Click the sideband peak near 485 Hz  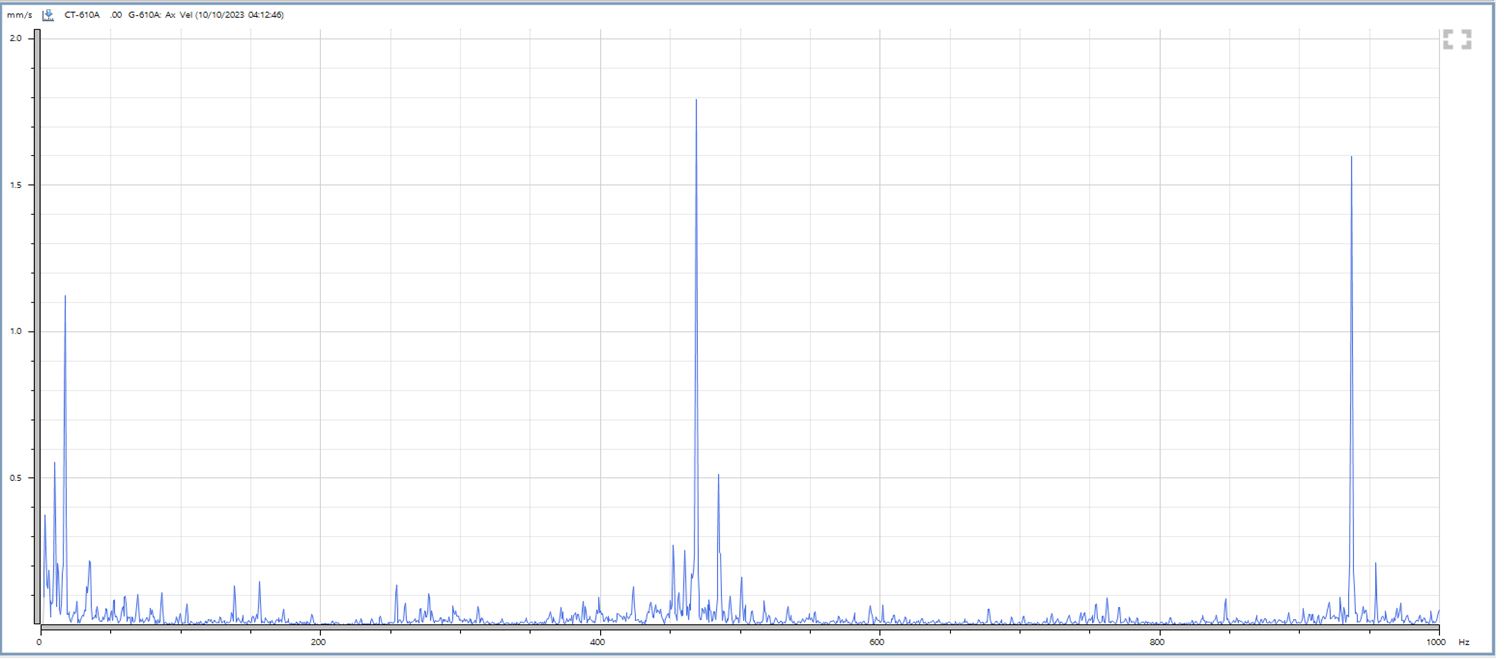[718, 477]
